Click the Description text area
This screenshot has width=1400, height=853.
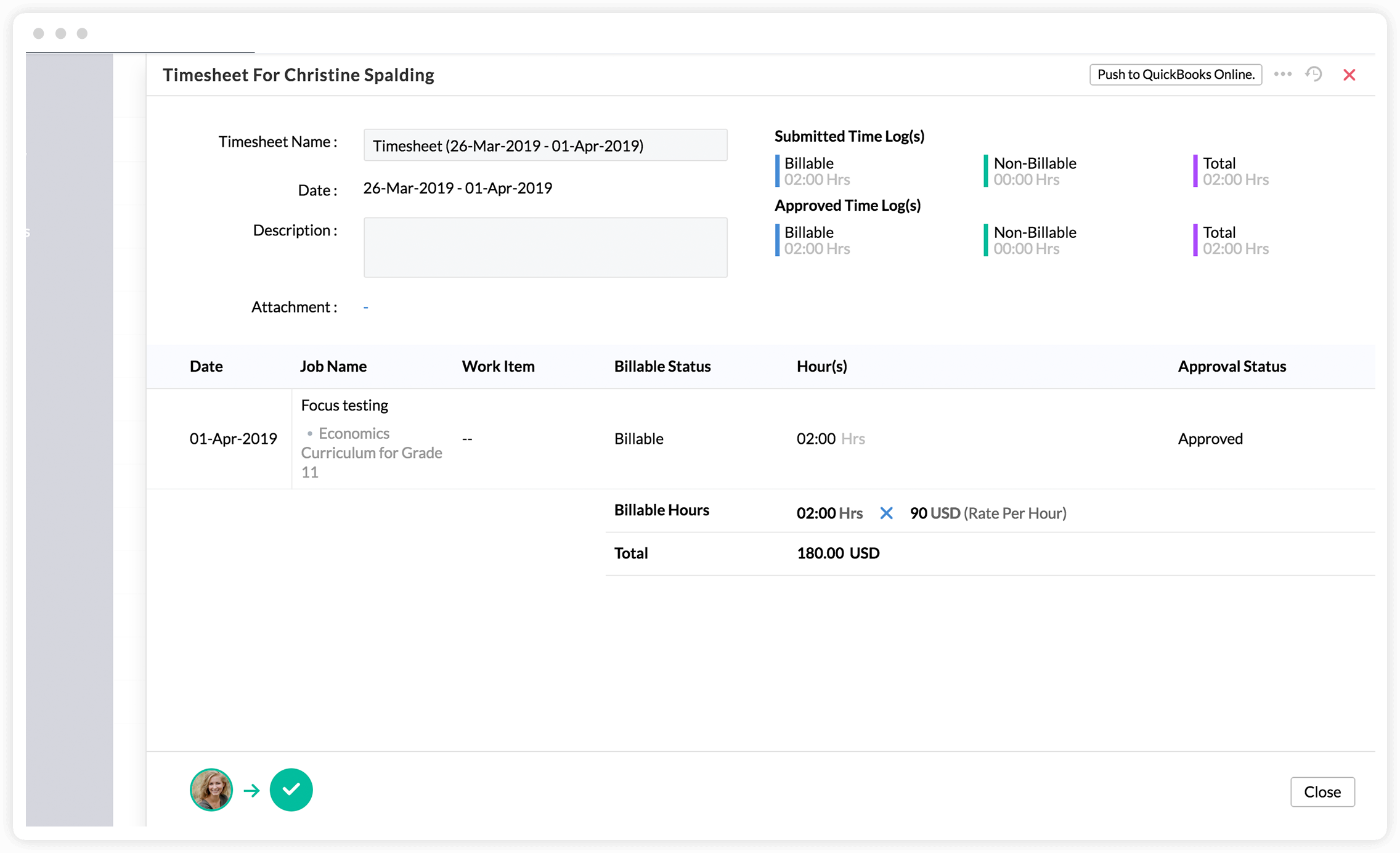pyautogui.click(x=545, y=247)
